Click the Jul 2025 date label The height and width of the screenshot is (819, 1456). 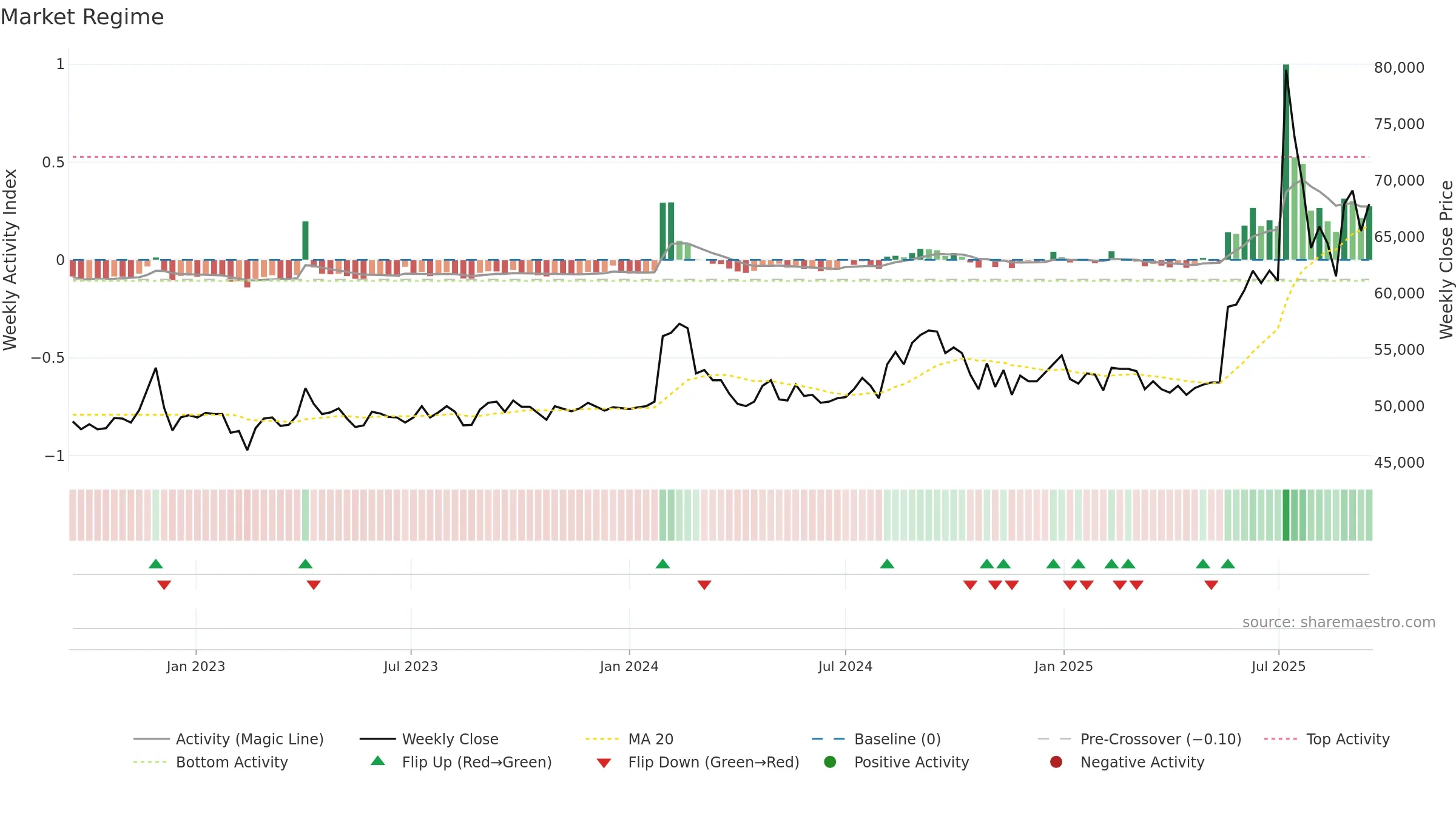coord(1278,666)
